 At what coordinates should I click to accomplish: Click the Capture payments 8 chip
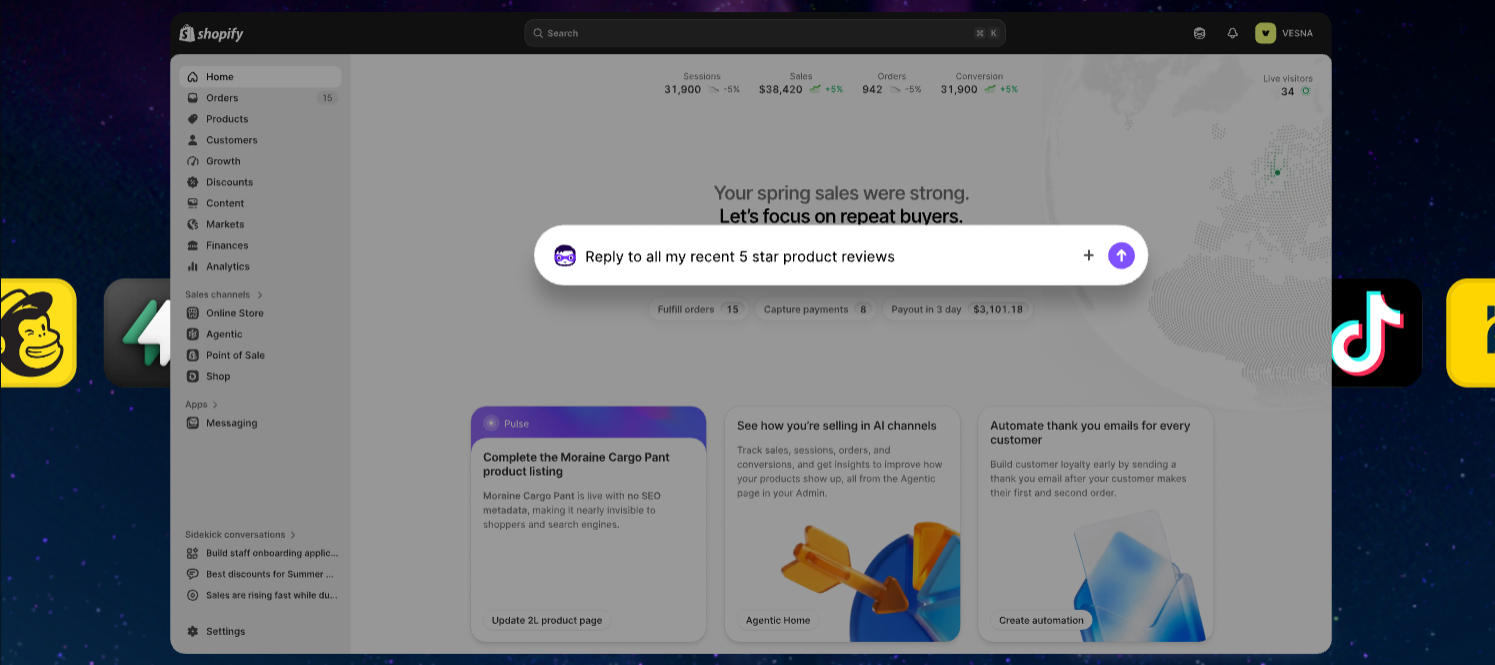click(x=815, y=310)
